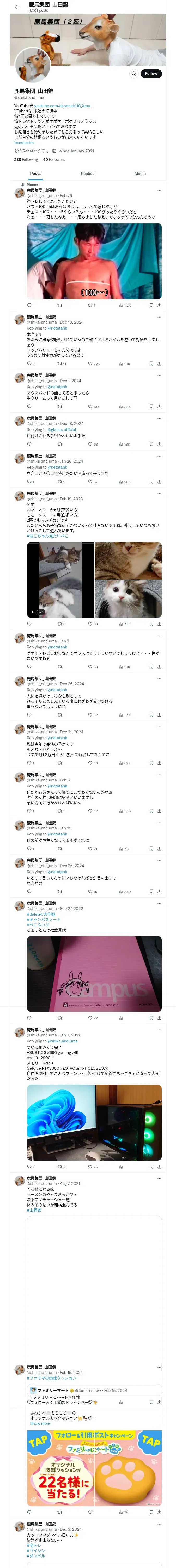The height and width of the screenshot is (1568, 176).
Task: Open more options on pinned post
Action: (x=159, y=191)
